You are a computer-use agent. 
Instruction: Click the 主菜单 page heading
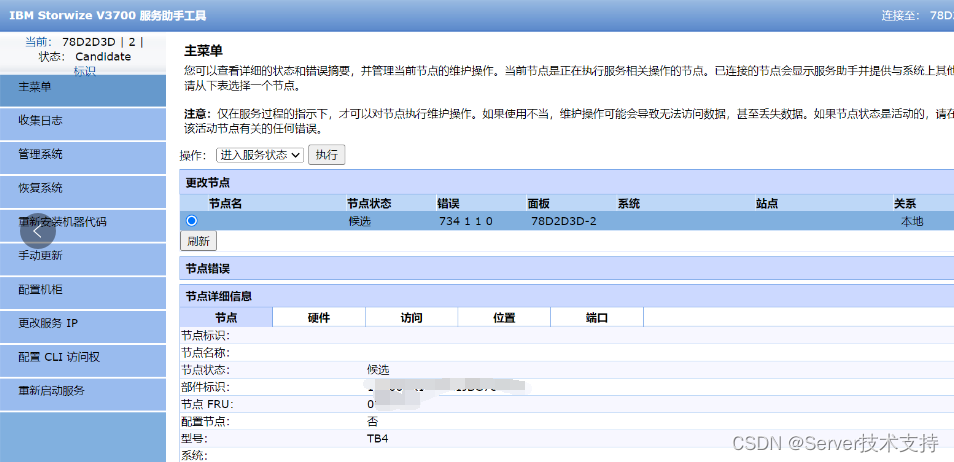203,50
